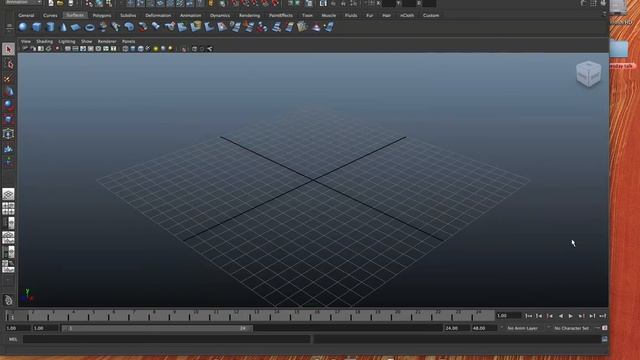Switch to four view layout
Viewport: 640px width, 360px height.
point(9,209)
